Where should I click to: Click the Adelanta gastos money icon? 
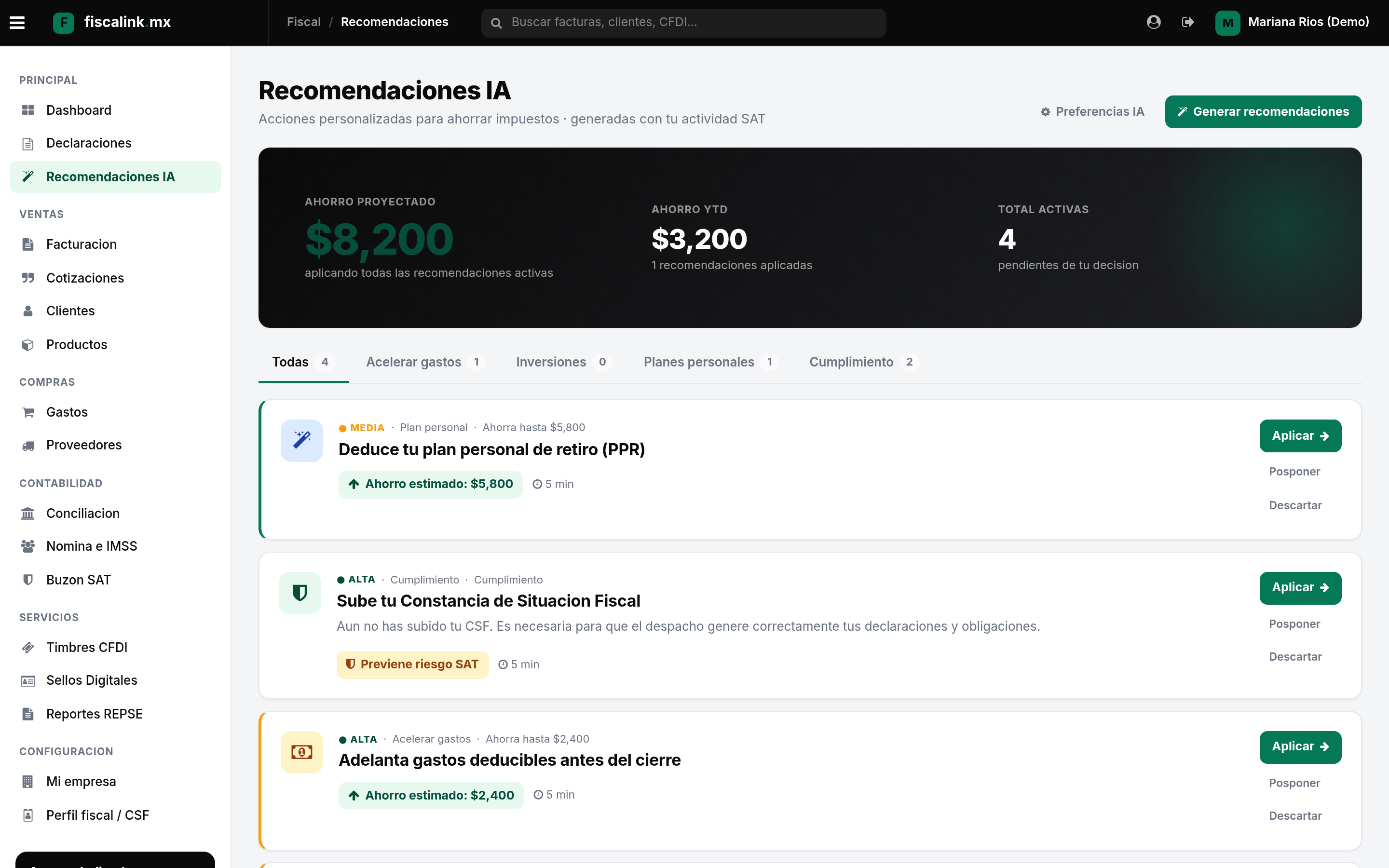tap(302, 752)
